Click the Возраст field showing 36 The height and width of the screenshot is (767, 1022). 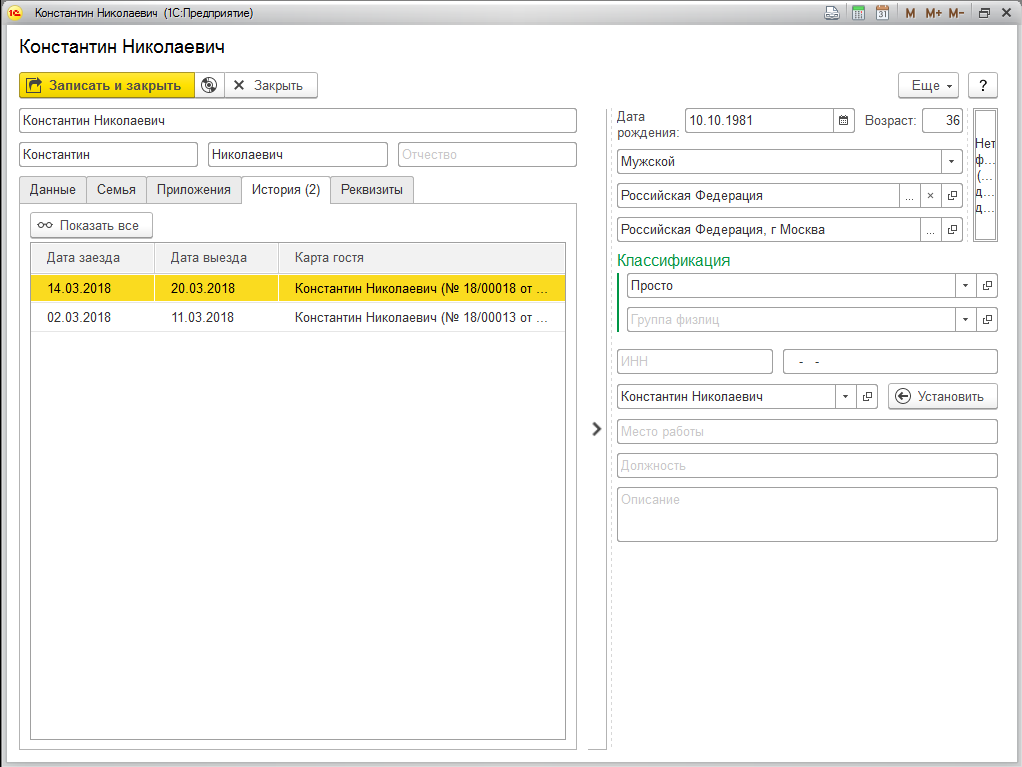coord(942,121)
